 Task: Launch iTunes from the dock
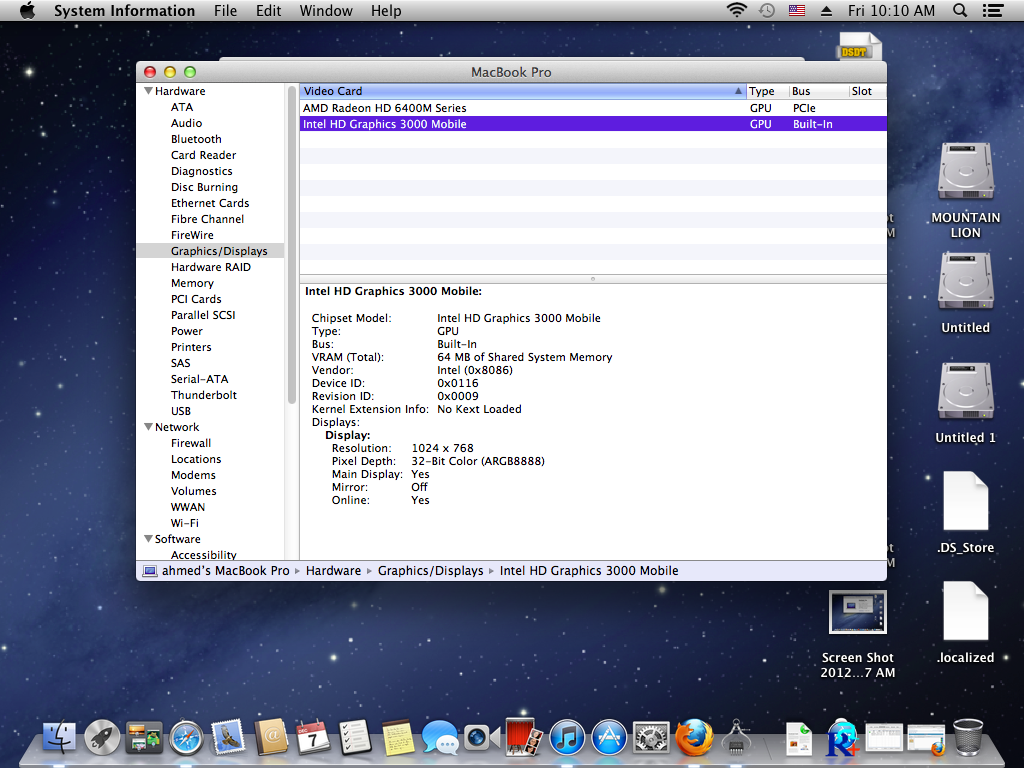[567, 738]
